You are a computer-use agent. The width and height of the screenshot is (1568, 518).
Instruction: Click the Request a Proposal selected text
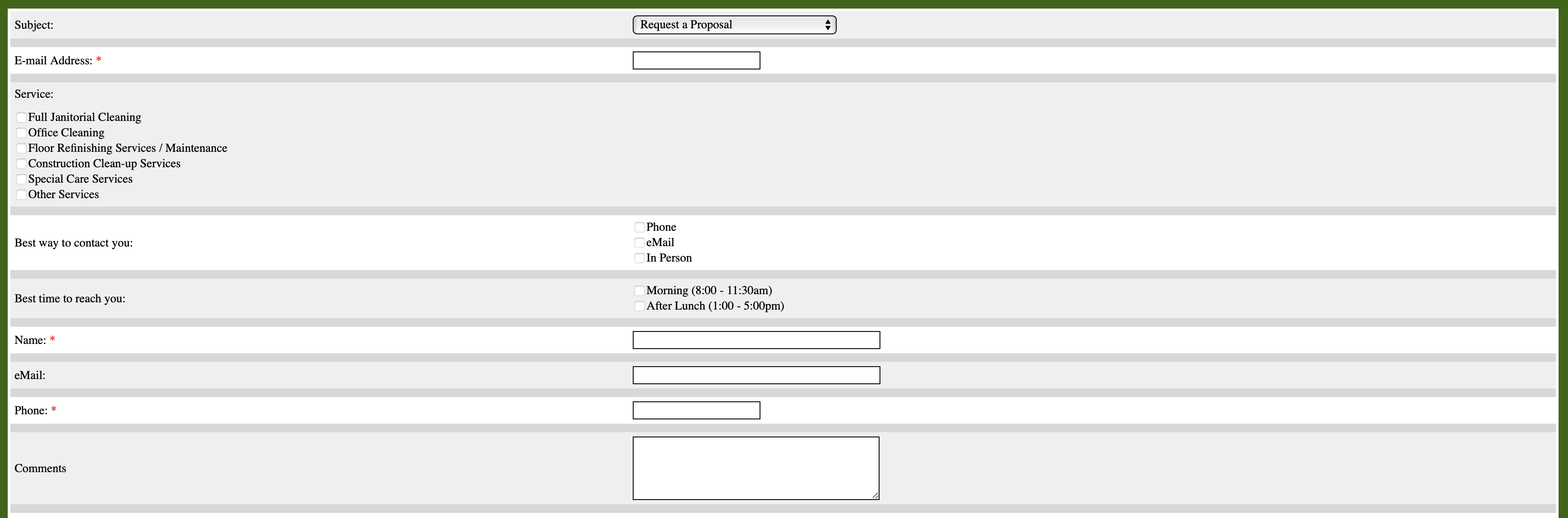point(686,25)
